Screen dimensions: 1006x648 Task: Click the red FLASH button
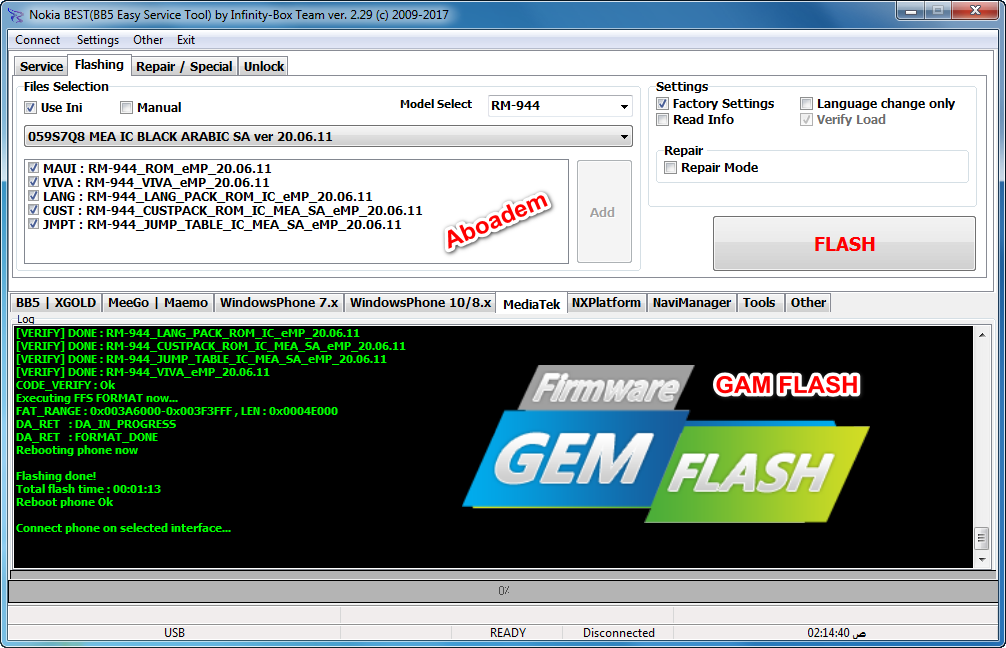pos(844,244)
